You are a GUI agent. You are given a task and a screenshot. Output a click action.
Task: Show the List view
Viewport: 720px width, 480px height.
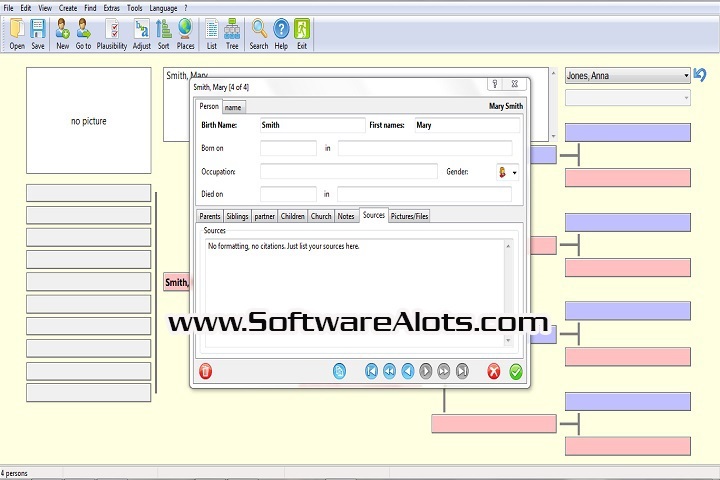[212, 34]
